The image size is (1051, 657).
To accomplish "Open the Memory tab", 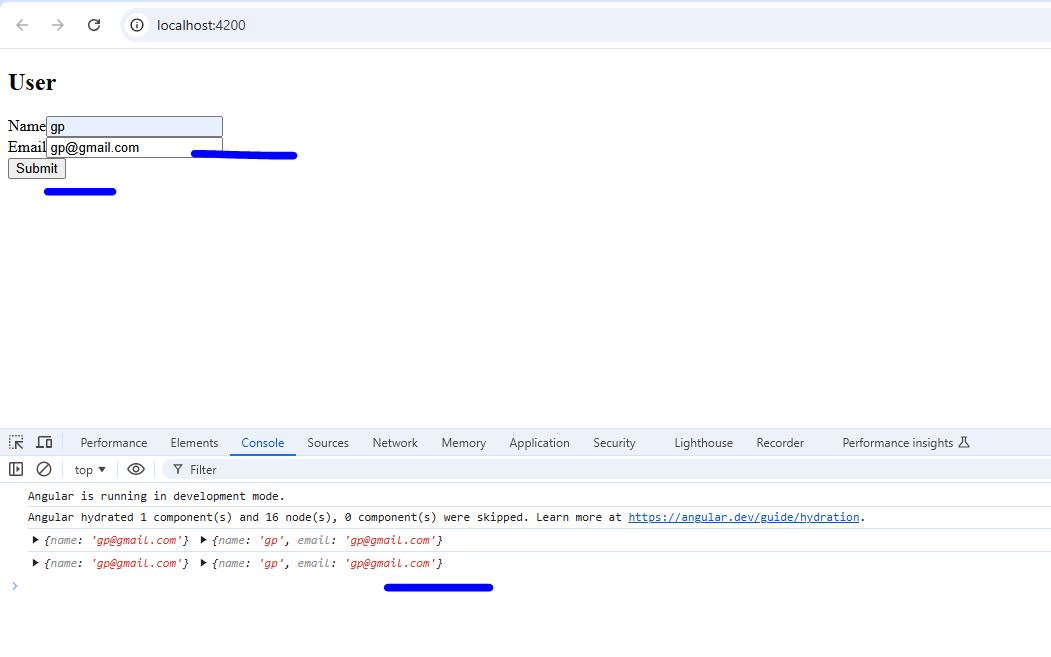I will [464, 443].
